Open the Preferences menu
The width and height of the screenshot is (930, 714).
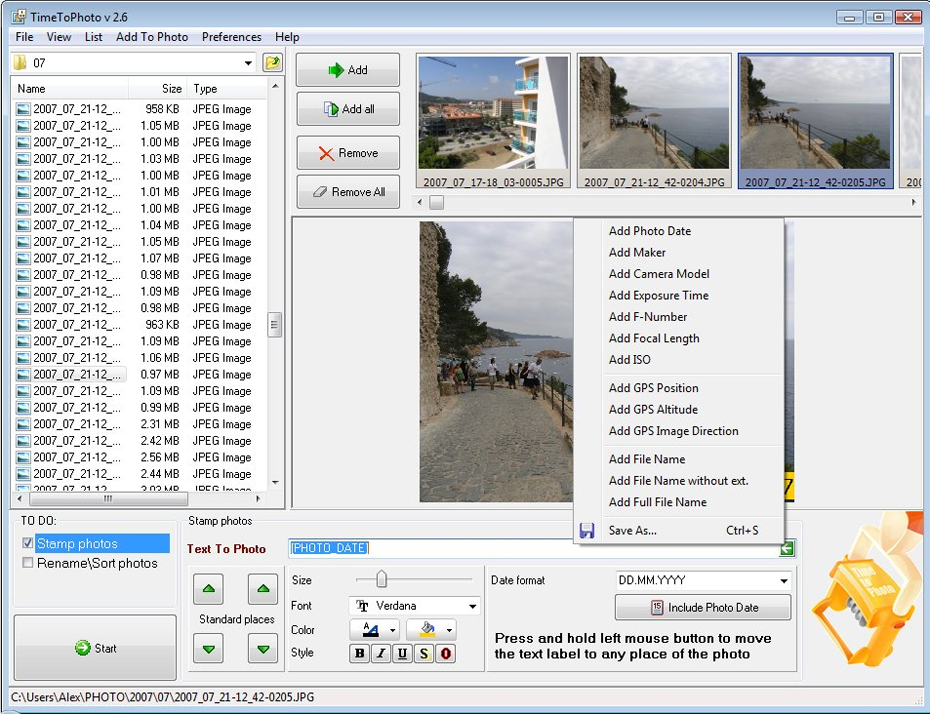tap(231, 37)
